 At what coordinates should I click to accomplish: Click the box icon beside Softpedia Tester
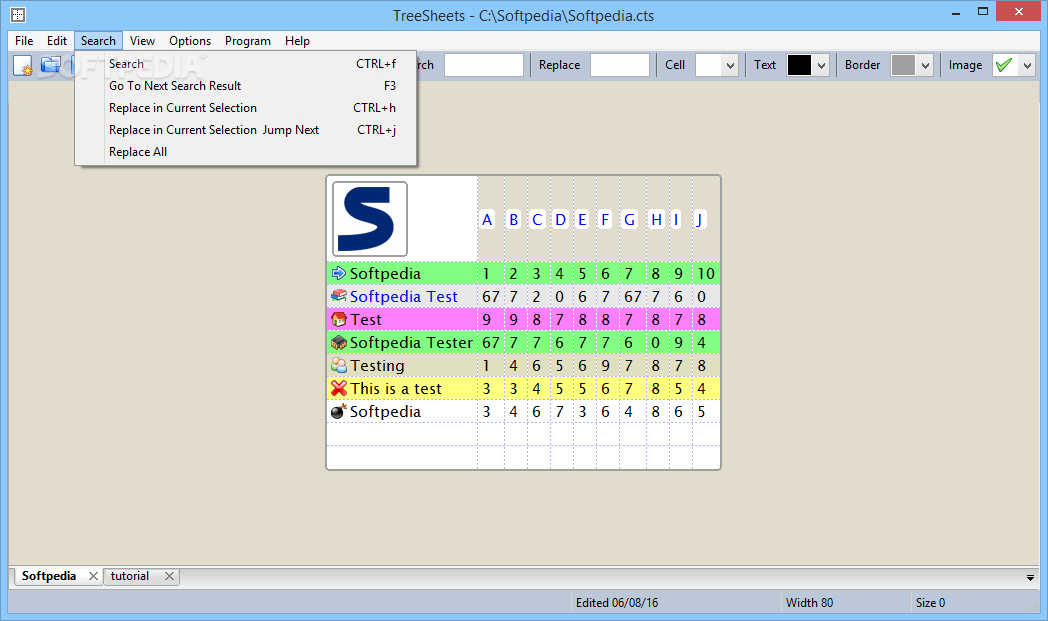339,342
